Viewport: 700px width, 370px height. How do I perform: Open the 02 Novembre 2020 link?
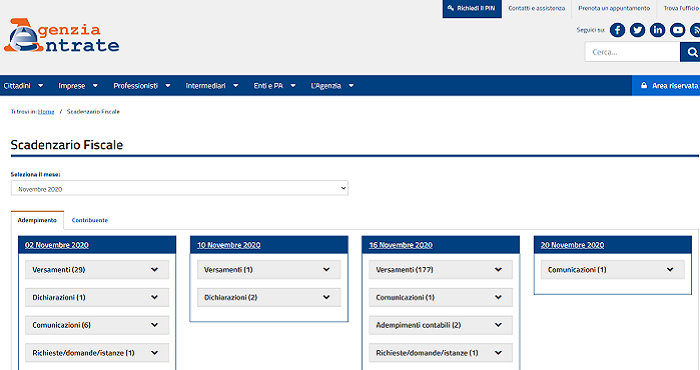57,245
